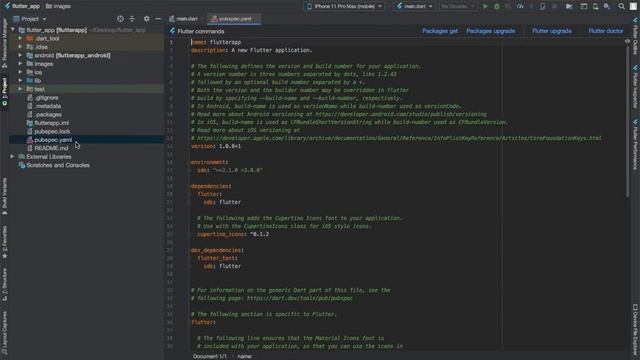Click the user avatar icon at top right
Image resolution: width=640 pixels, height=360 pixels.
click(x=633, y=6)
